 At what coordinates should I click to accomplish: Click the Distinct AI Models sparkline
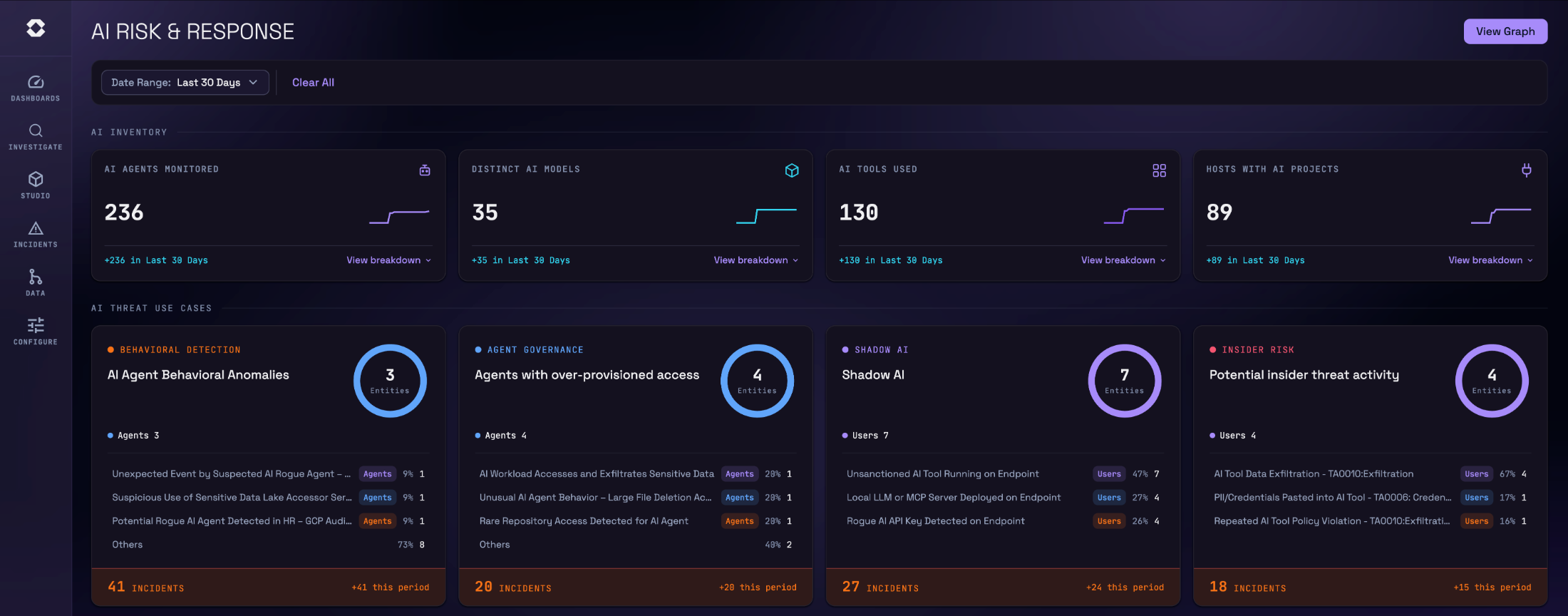click(x=766, y=216)
